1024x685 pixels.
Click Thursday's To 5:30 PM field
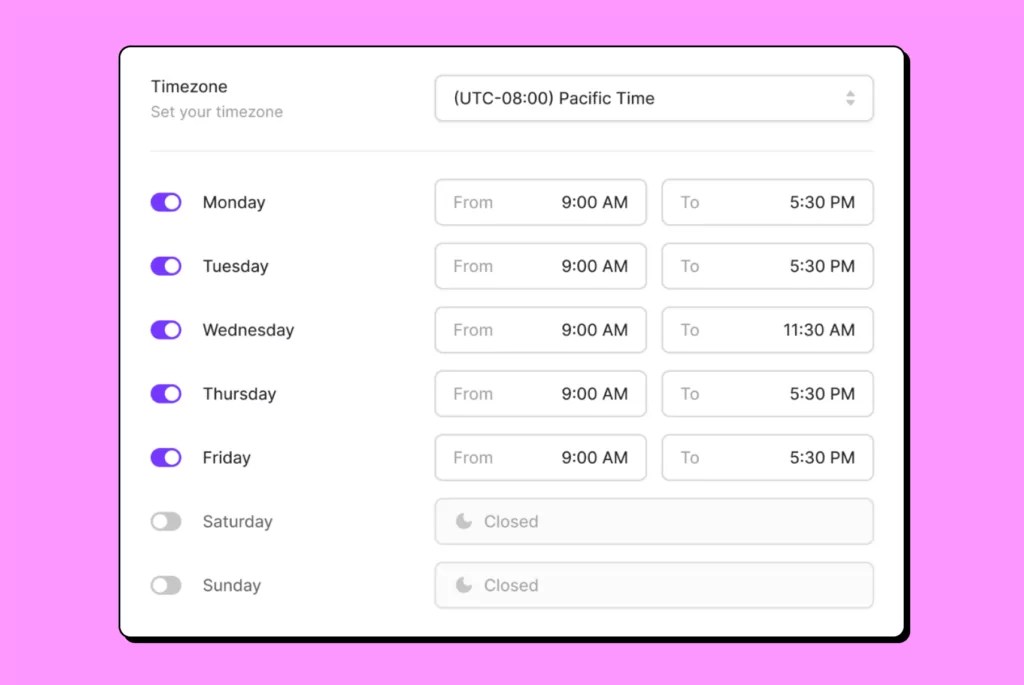(x=767, y=394)
